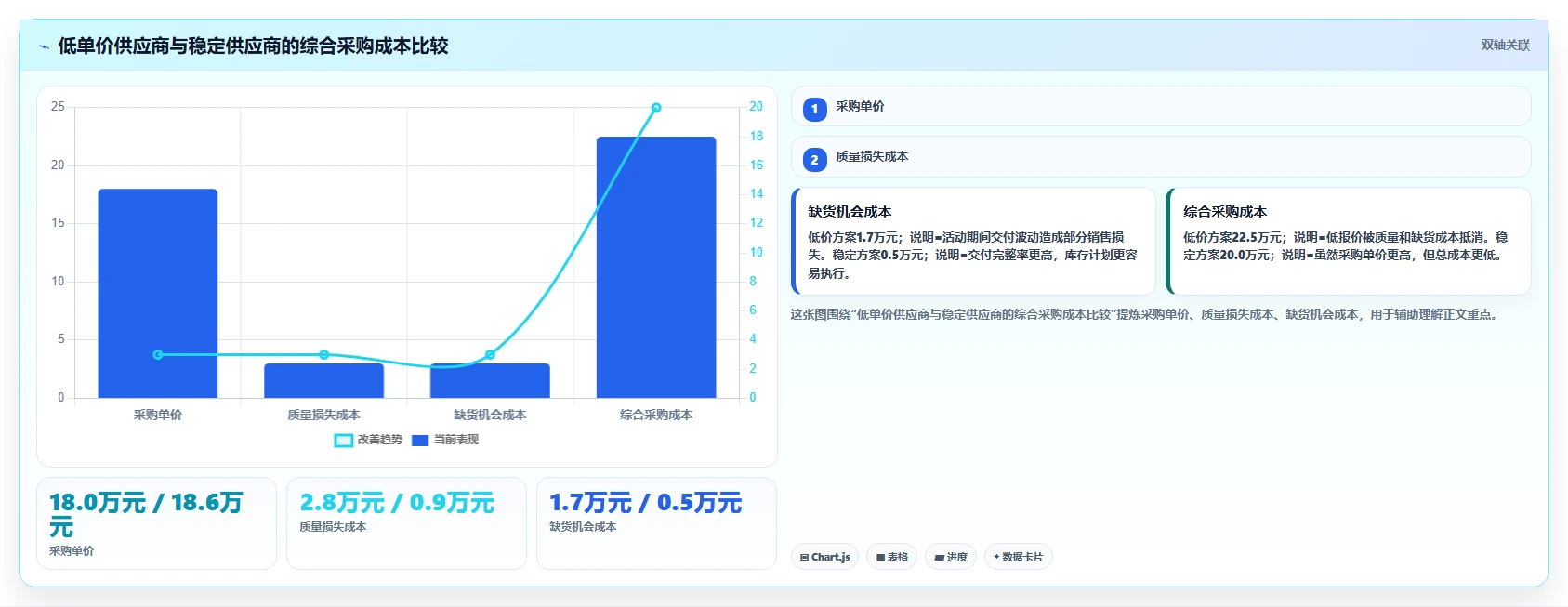Image resolution: width=1568 pixels, height=607 pixels.
Task: Click the 采购单价 x-axis label
Action: click(158, 416)
